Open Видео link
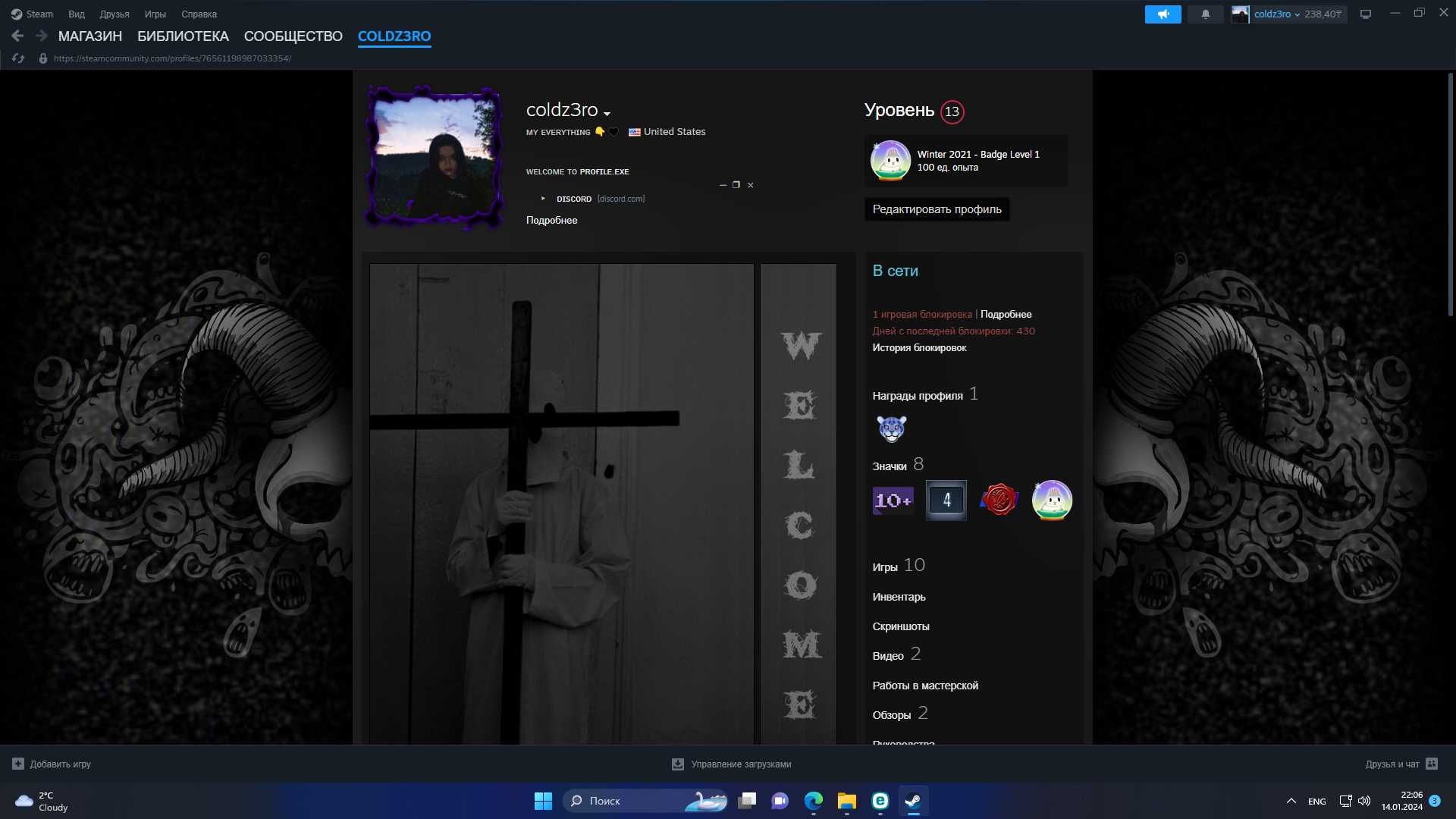Image resolution: width=1456 pixels, height=819 pixels. click(888, 655)
